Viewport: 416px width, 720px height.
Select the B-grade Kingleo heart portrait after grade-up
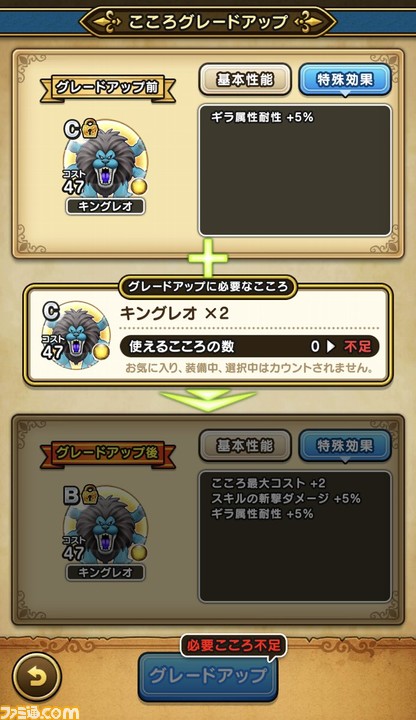(x=106, y=526)
